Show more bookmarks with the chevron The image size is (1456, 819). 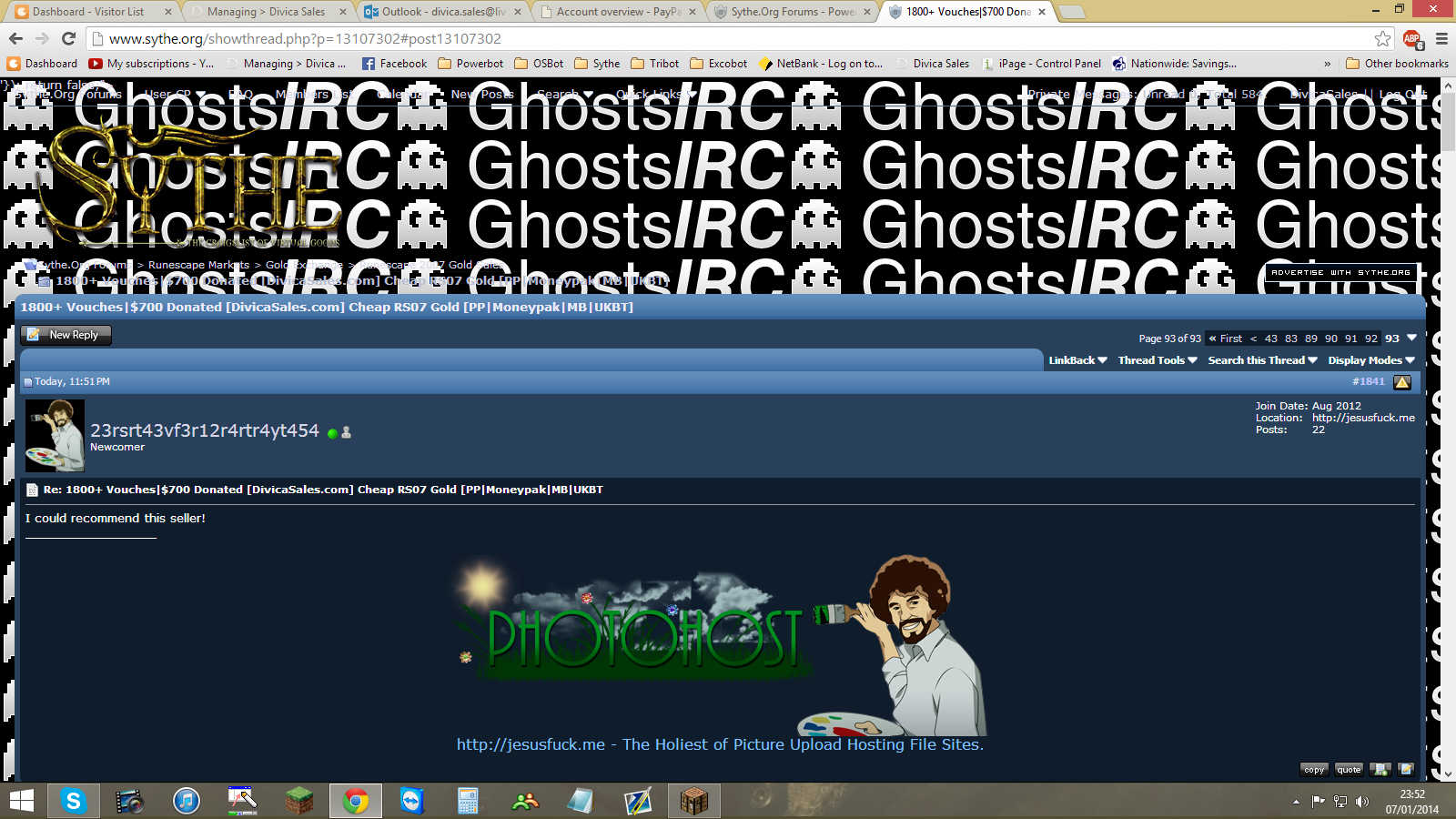coord(1327,64)
